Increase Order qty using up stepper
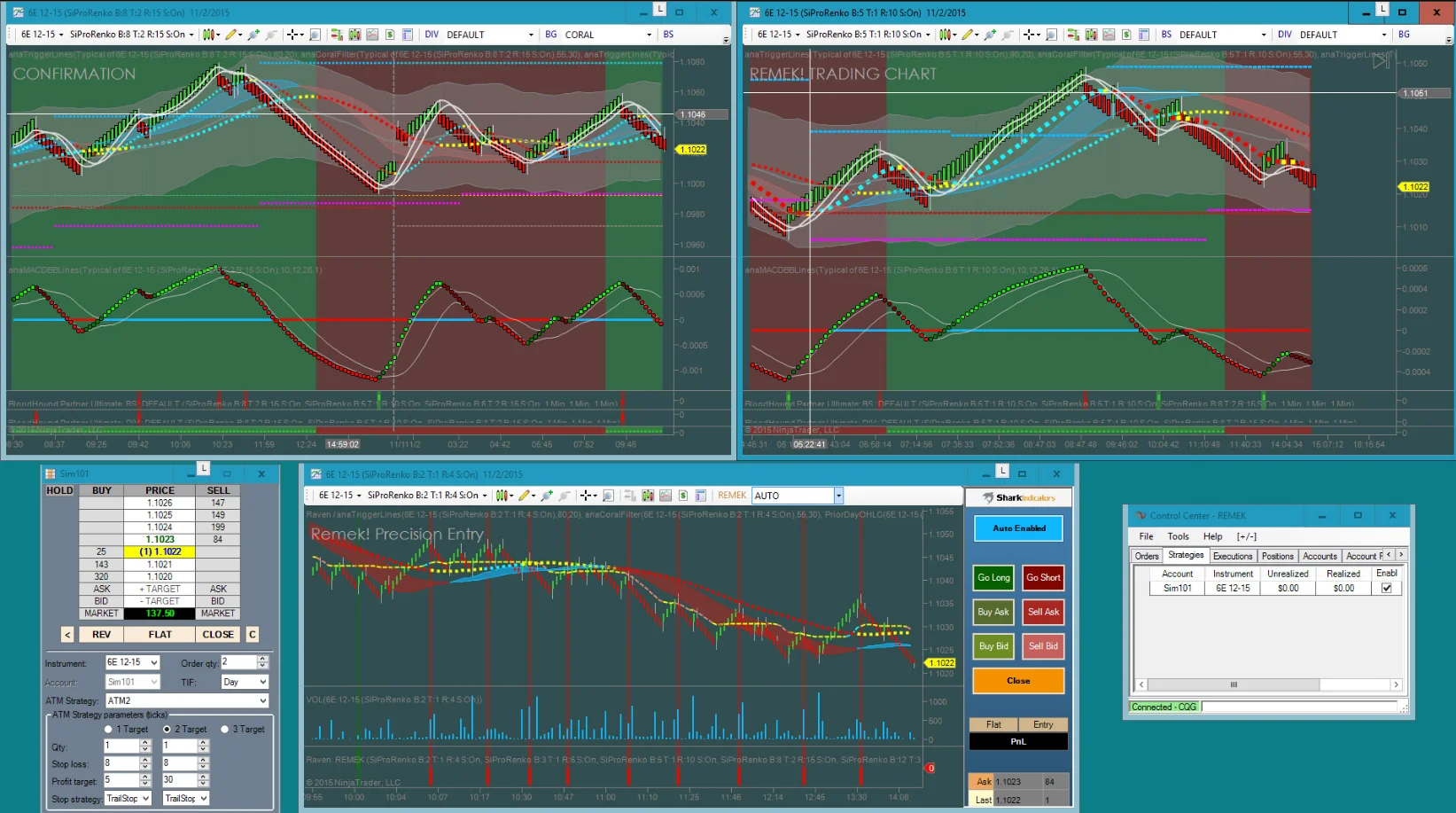The width and height of the screenshot is (1456, 813). click(262, 659)
